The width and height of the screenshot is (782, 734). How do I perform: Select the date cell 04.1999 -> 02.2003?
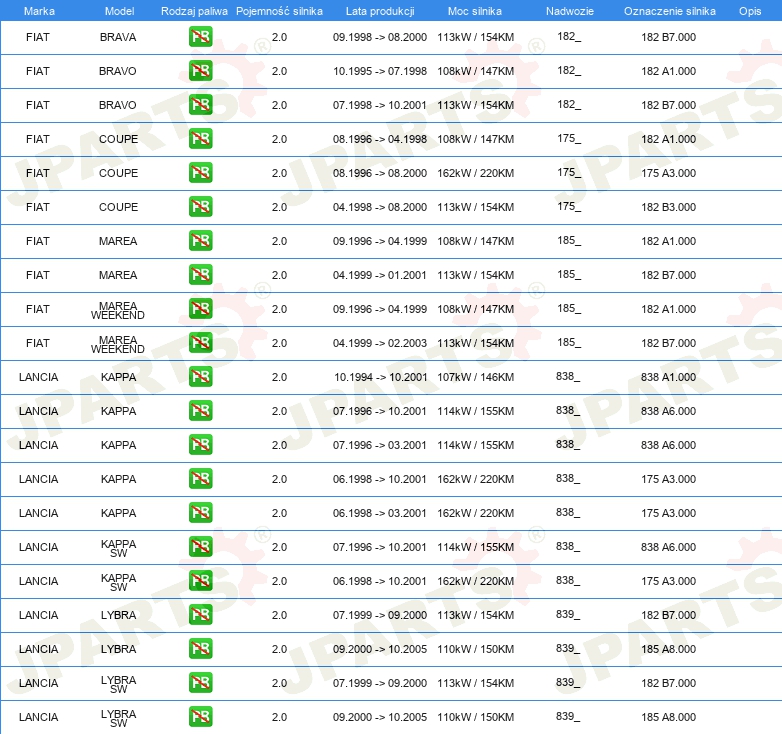(x=380, y=343)
